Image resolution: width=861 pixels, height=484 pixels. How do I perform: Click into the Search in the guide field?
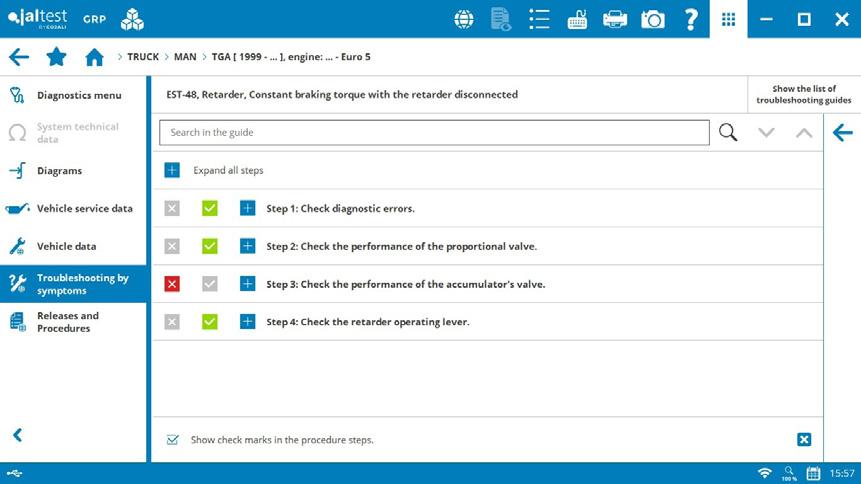434,132
